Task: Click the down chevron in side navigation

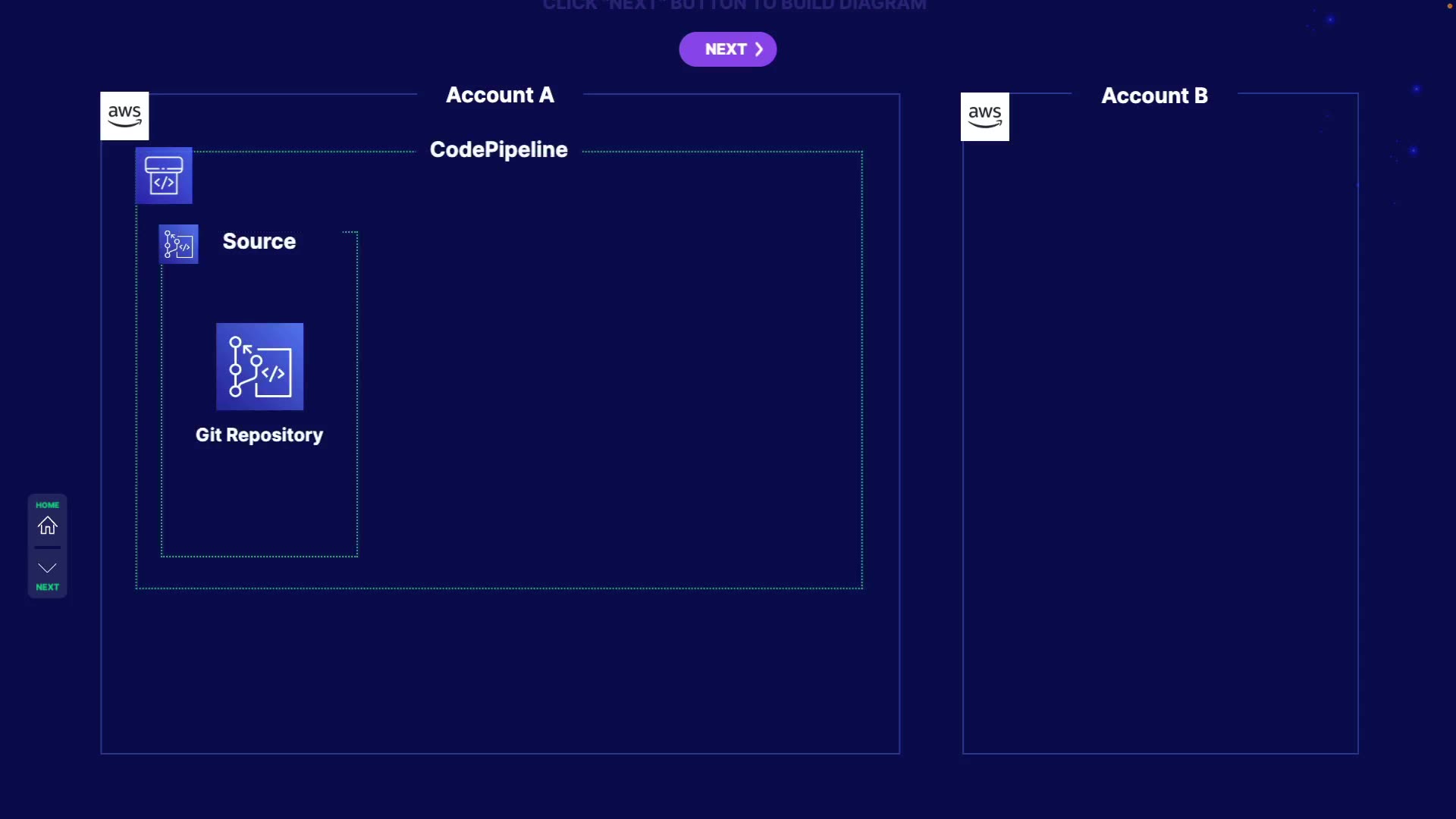Action: coord(48,568)
